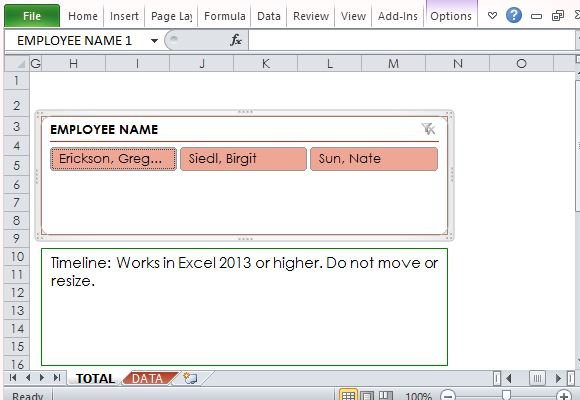Click the 100% zoom level
This screenshot has height=400, width=580.
pyautogui.click(x=418, y=396)
